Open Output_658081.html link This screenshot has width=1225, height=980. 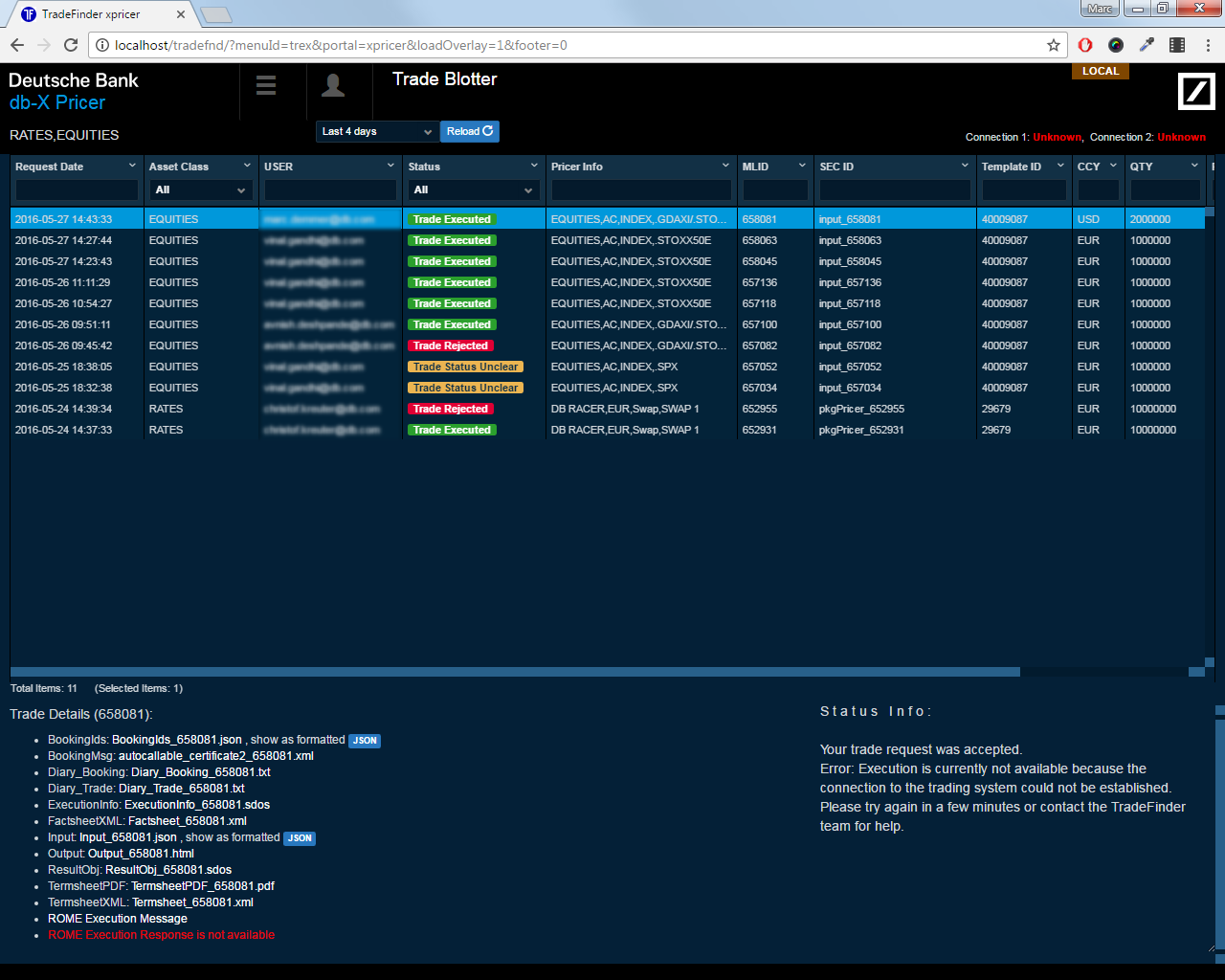(141, 854)
